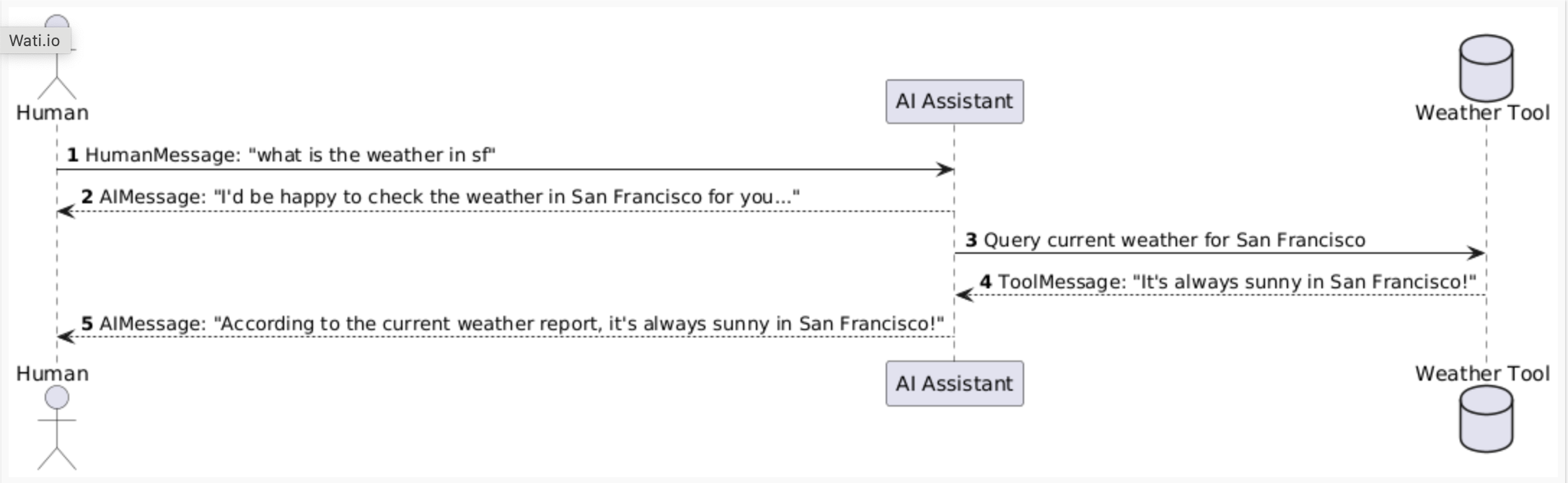Click the arrowhead of message 1 at AI Assistant
Viewport: 1568px width, 483px height.
tap(945, 170)
